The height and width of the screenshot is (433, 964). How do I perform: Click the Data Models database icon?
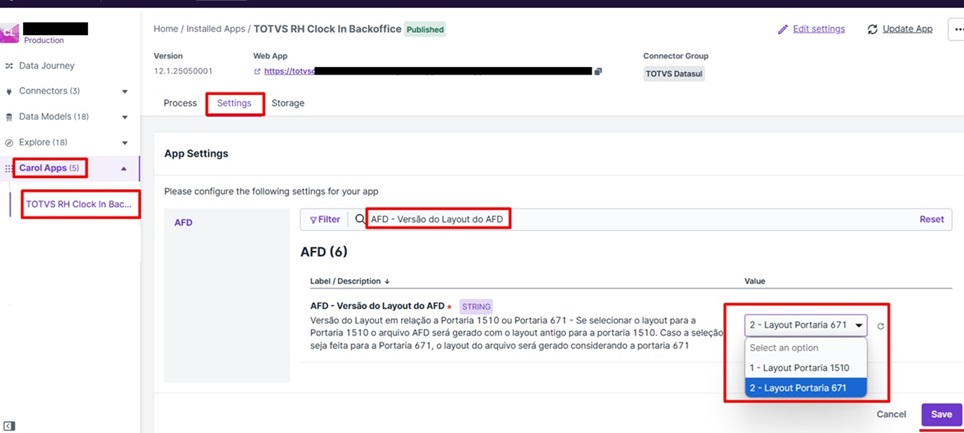pos(9,117)
